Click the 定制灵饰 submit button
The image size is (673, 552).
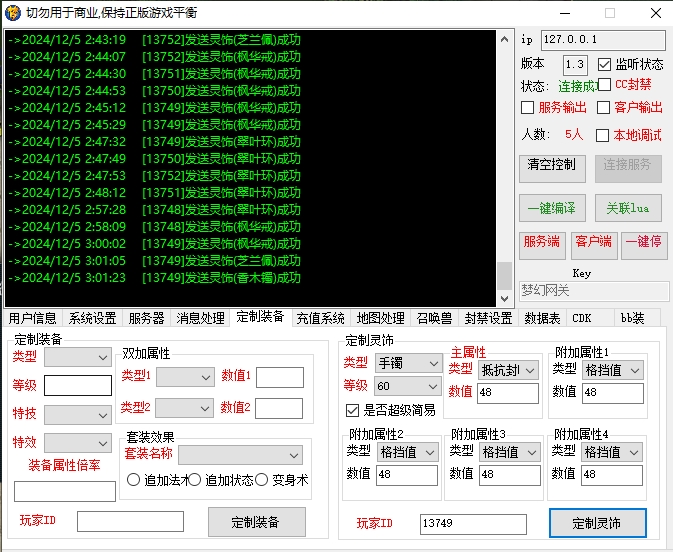coord(597,523)
